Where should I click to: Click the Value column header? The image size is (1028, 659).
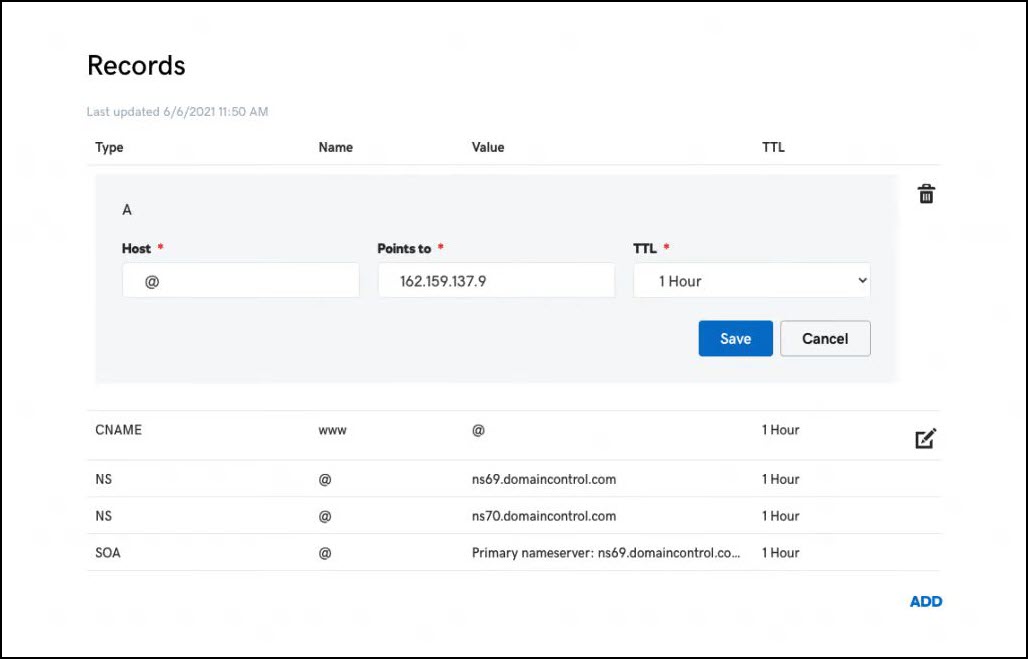tap(488, 147)
